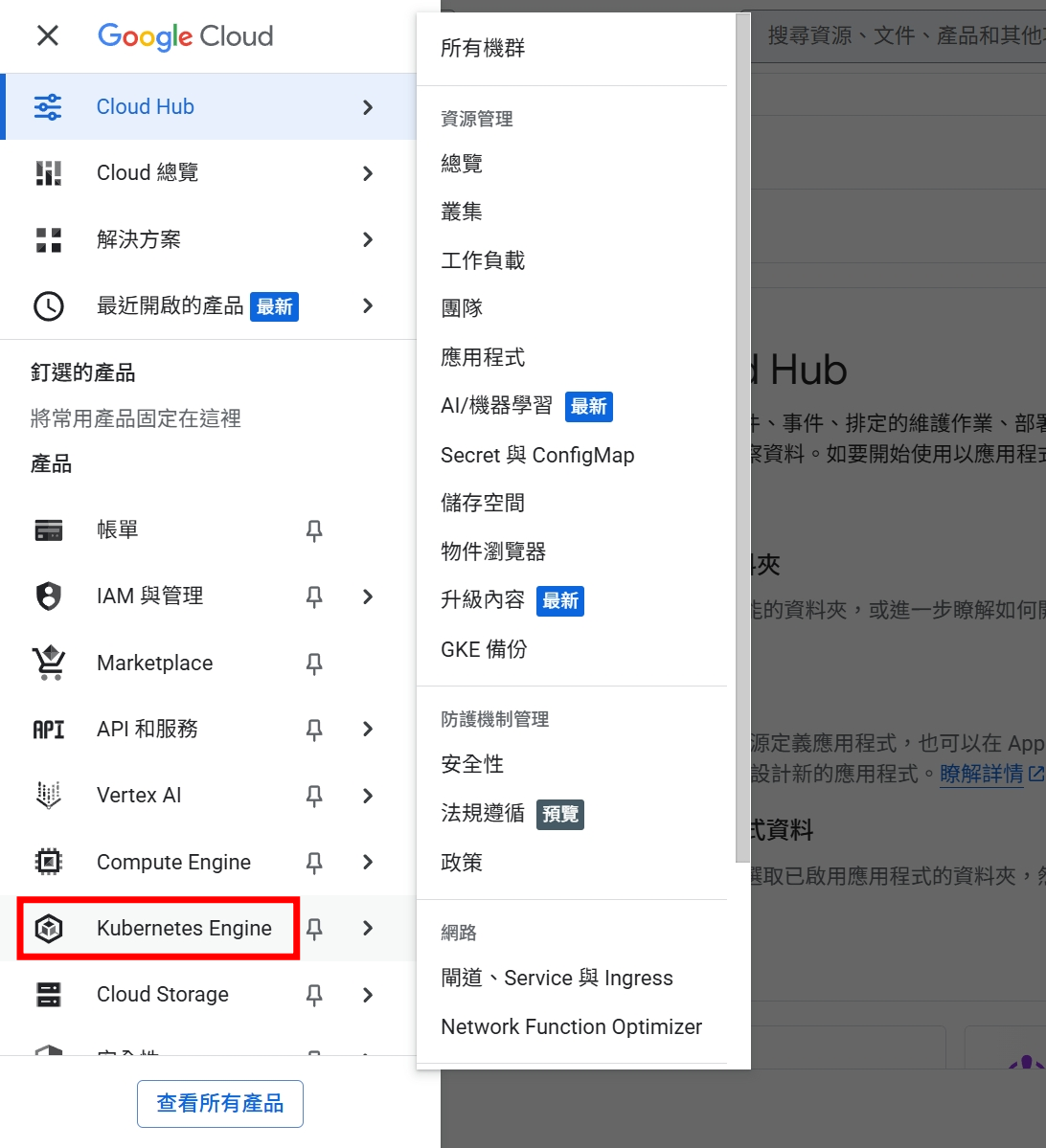Click the Compute Engine chip icon
Screen dimensions: 1046x1148
pyautogui.click(x=48, y=862)
